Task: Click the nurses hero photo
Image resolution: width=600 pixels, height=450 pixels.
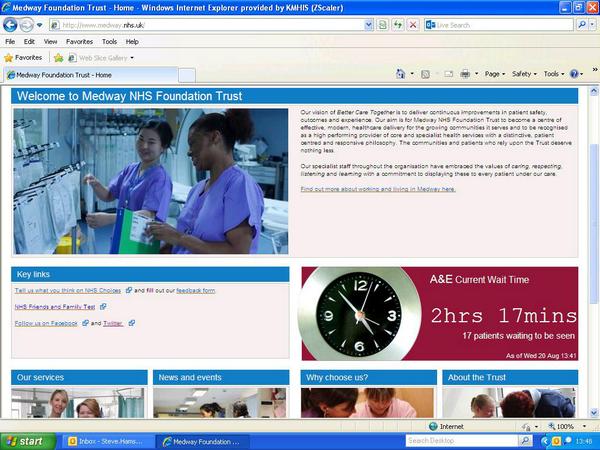Action: (151, 181)
